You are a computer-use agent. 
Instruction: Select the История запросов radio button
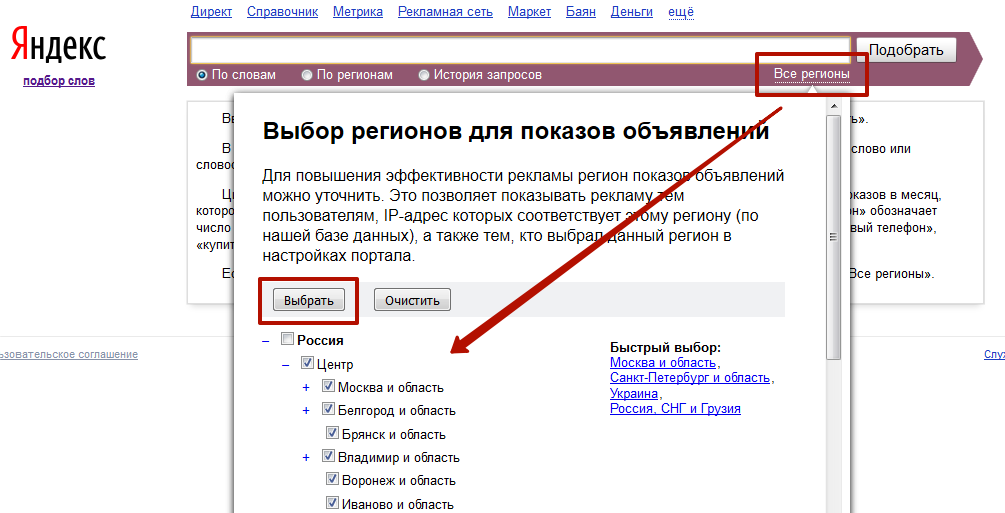[x=424, y=75]
